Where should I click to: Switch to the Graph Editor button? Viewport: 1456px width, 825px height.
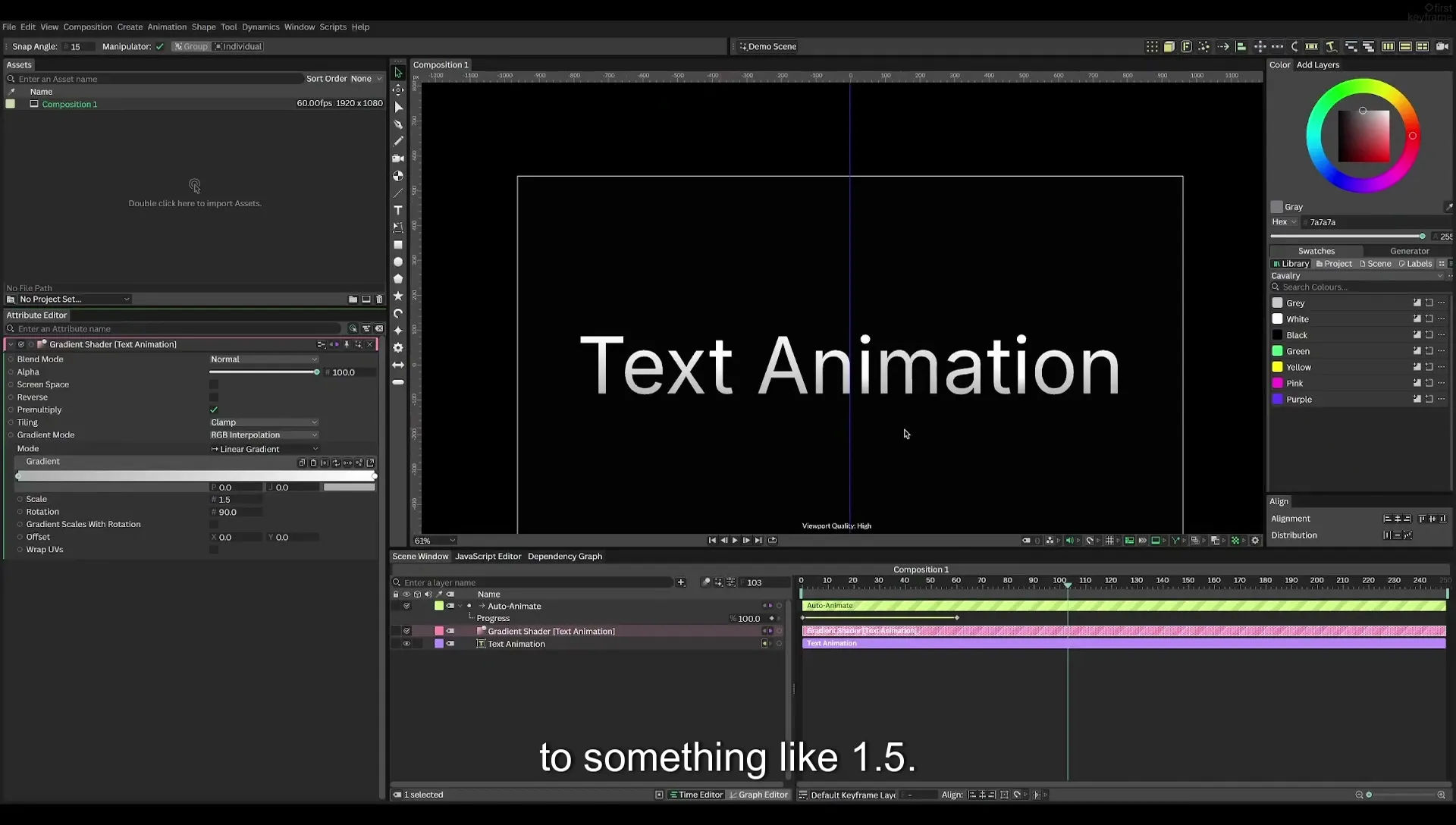(758, 795)
